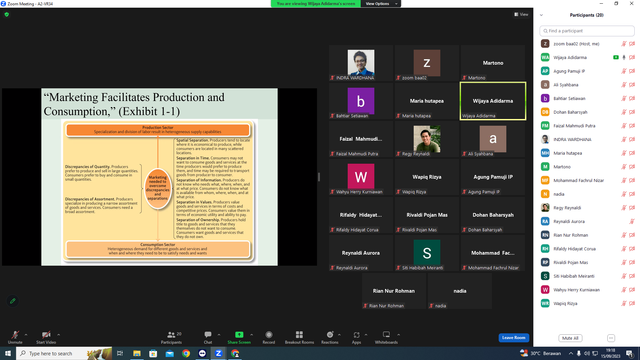The width and height of the screenshot is (640, 360).
Task: Select Regy Reynaldi video tile
Action: [427, 139]
